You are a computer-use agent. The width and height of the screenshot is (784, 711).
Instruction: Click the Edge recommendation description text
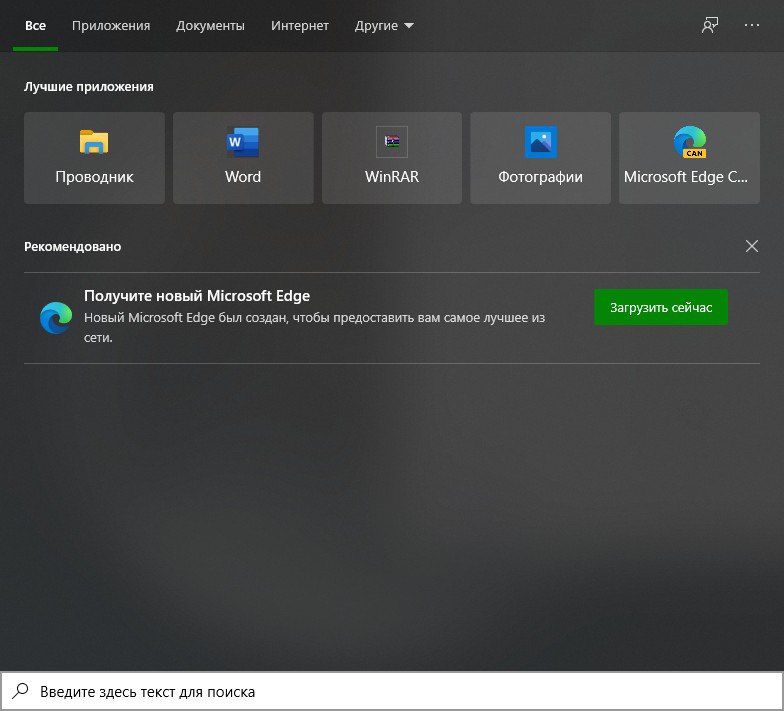(x=314, y=328)
